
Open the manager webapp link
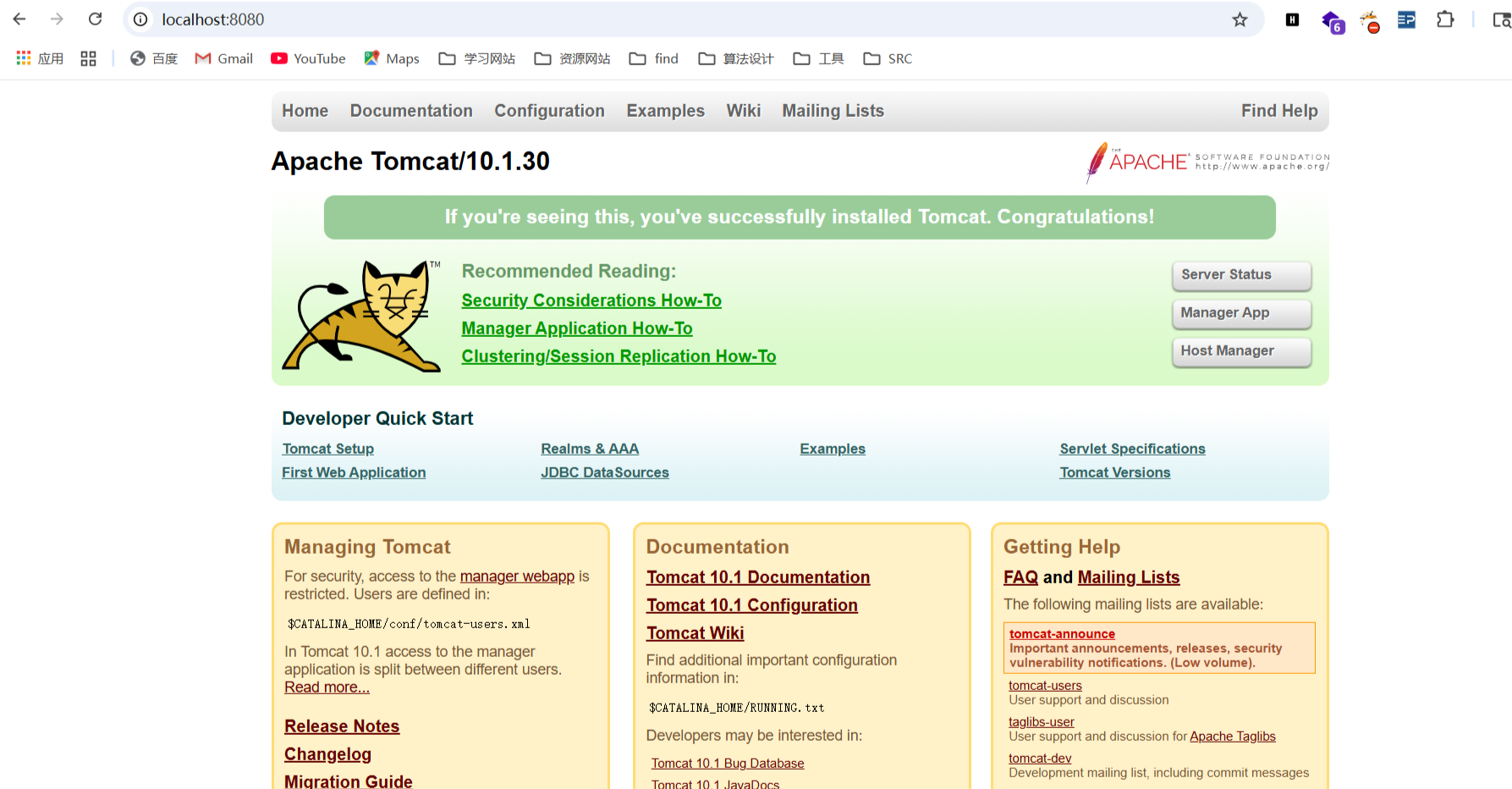(517, 577)
